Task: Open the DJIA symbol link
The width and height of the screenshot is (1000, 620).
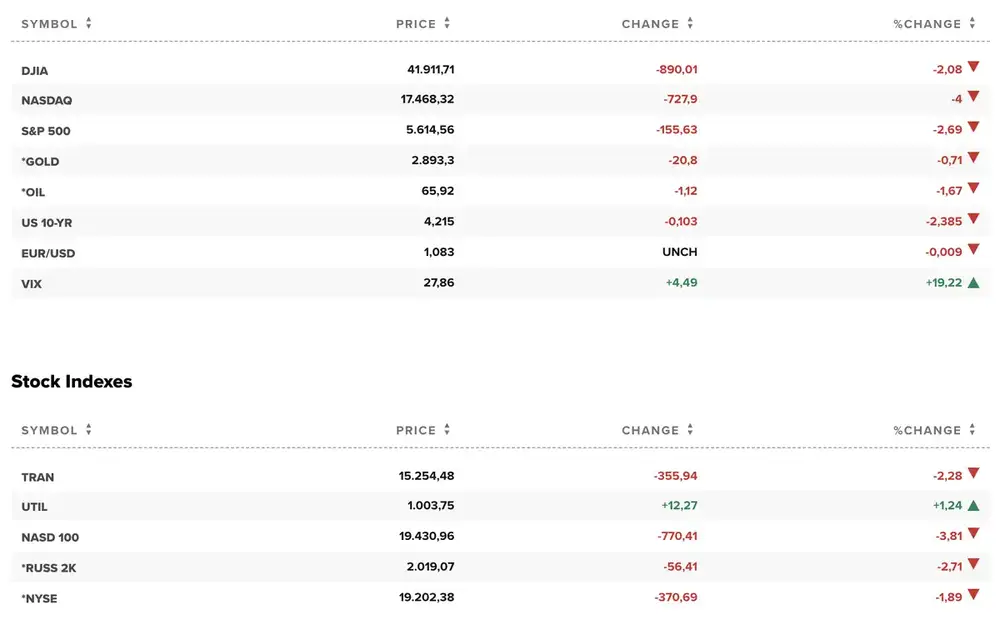Action: point(34,71)
